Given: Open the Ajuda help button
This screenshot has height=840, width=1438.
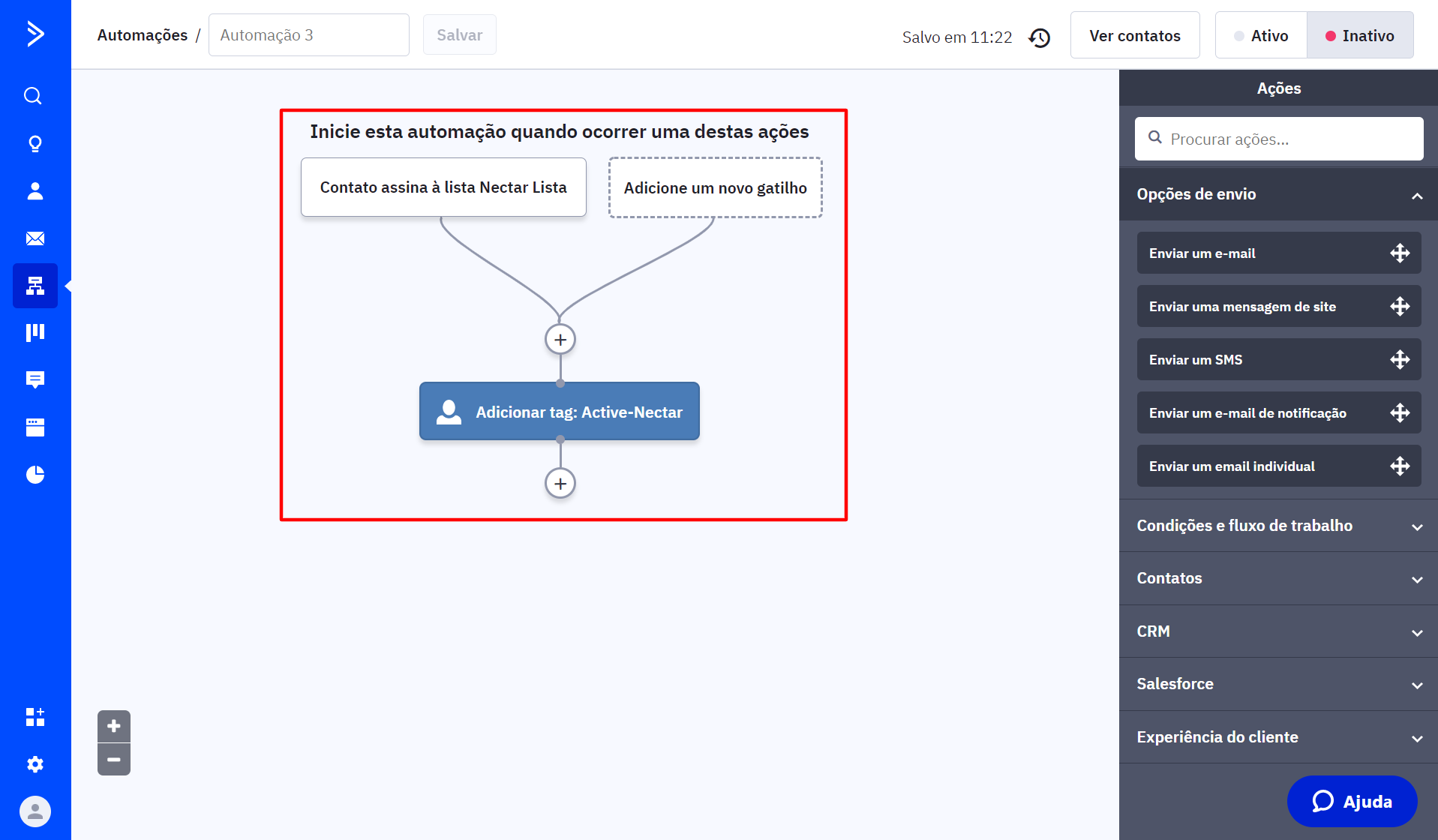Looking at the screenshot, I should coord(1352,802).
